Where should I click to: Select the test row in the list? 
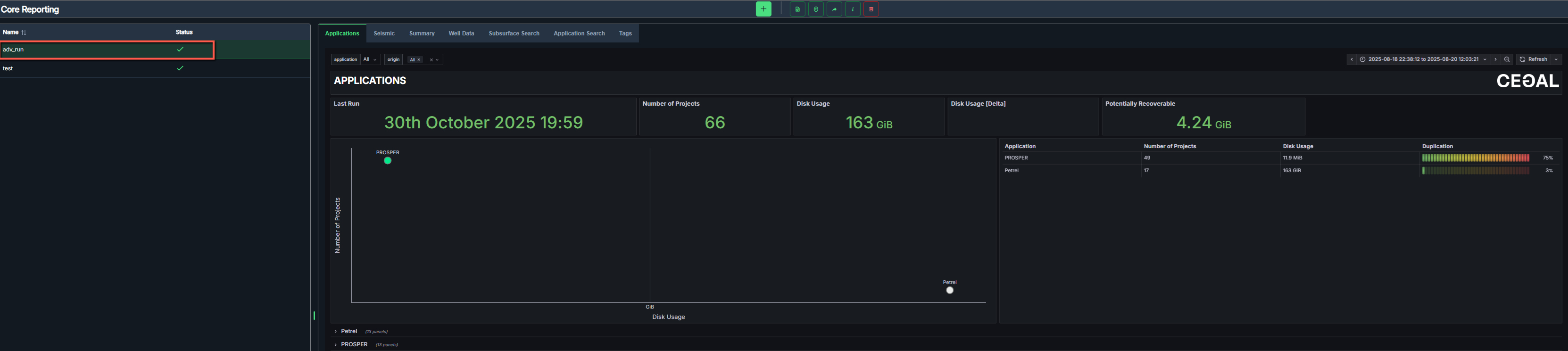(x=8, y=69)
